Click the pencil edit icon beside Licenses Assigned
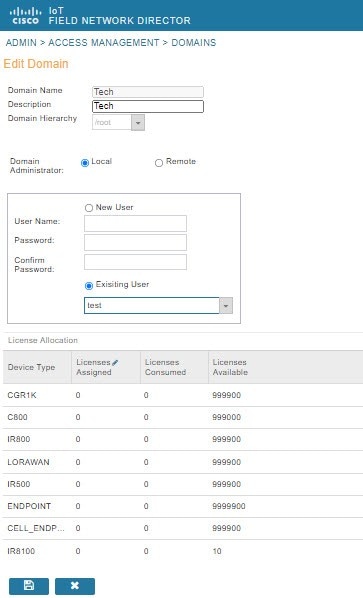The height and width of the screenshot is (598, 363). (115, 363)
